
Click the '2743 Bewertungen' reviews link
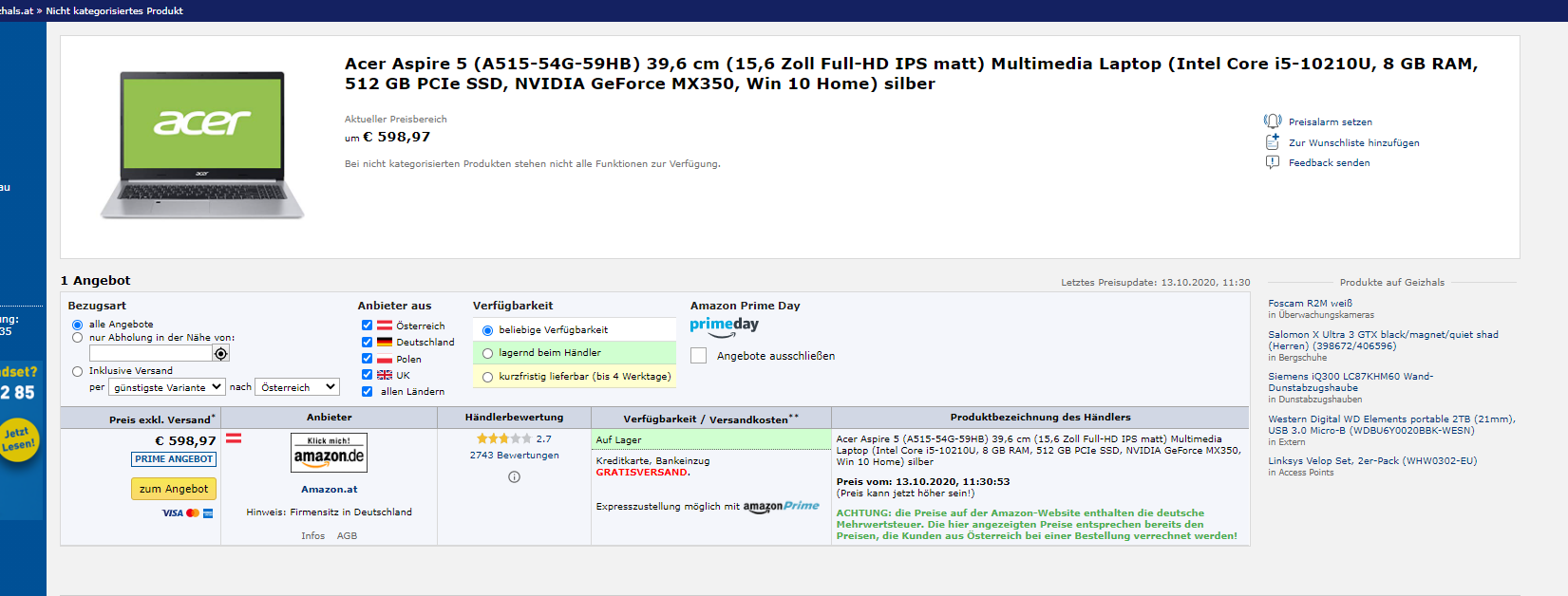point(514,456)
